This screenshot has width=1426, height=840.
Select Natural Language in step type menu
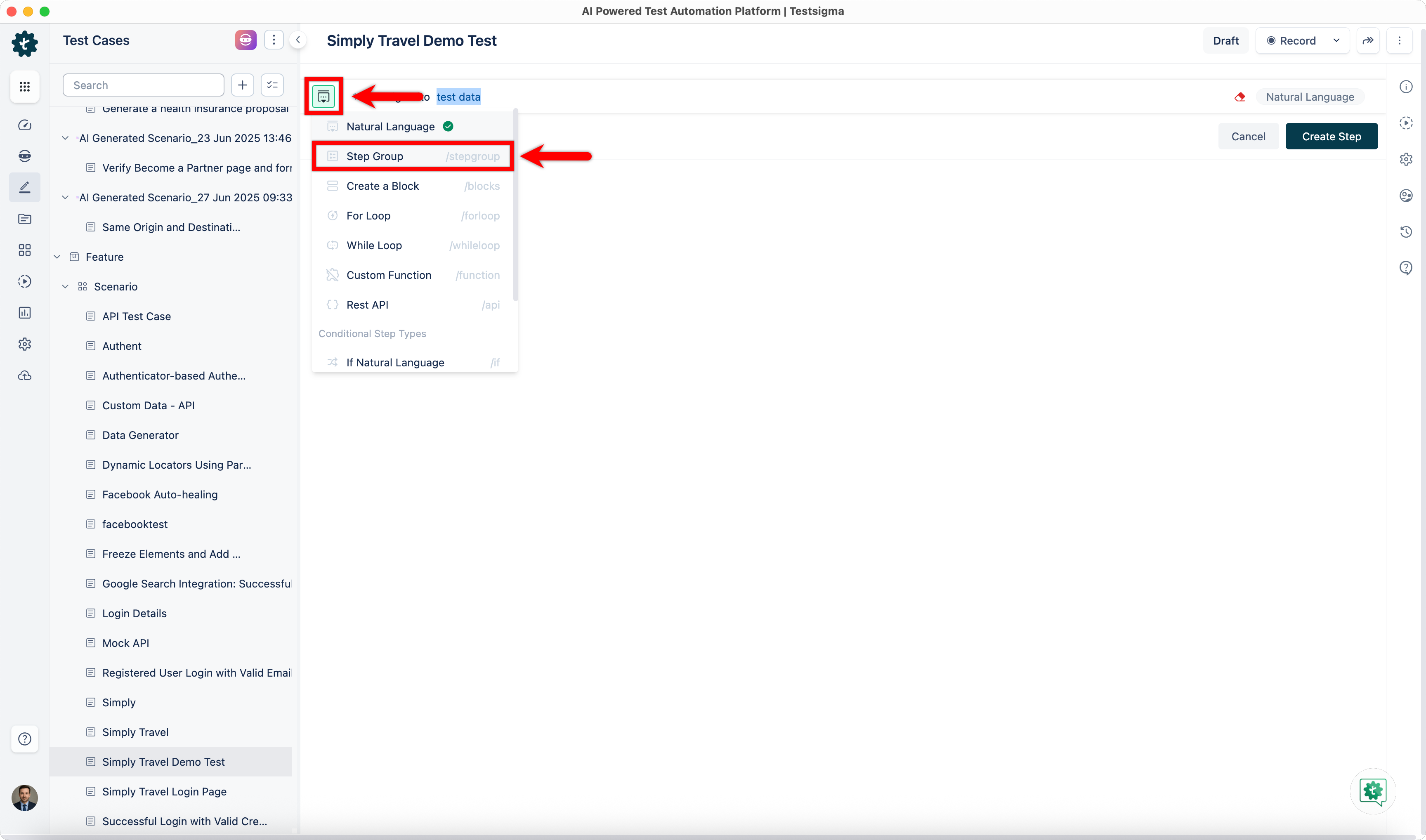[x=413, y=126]
